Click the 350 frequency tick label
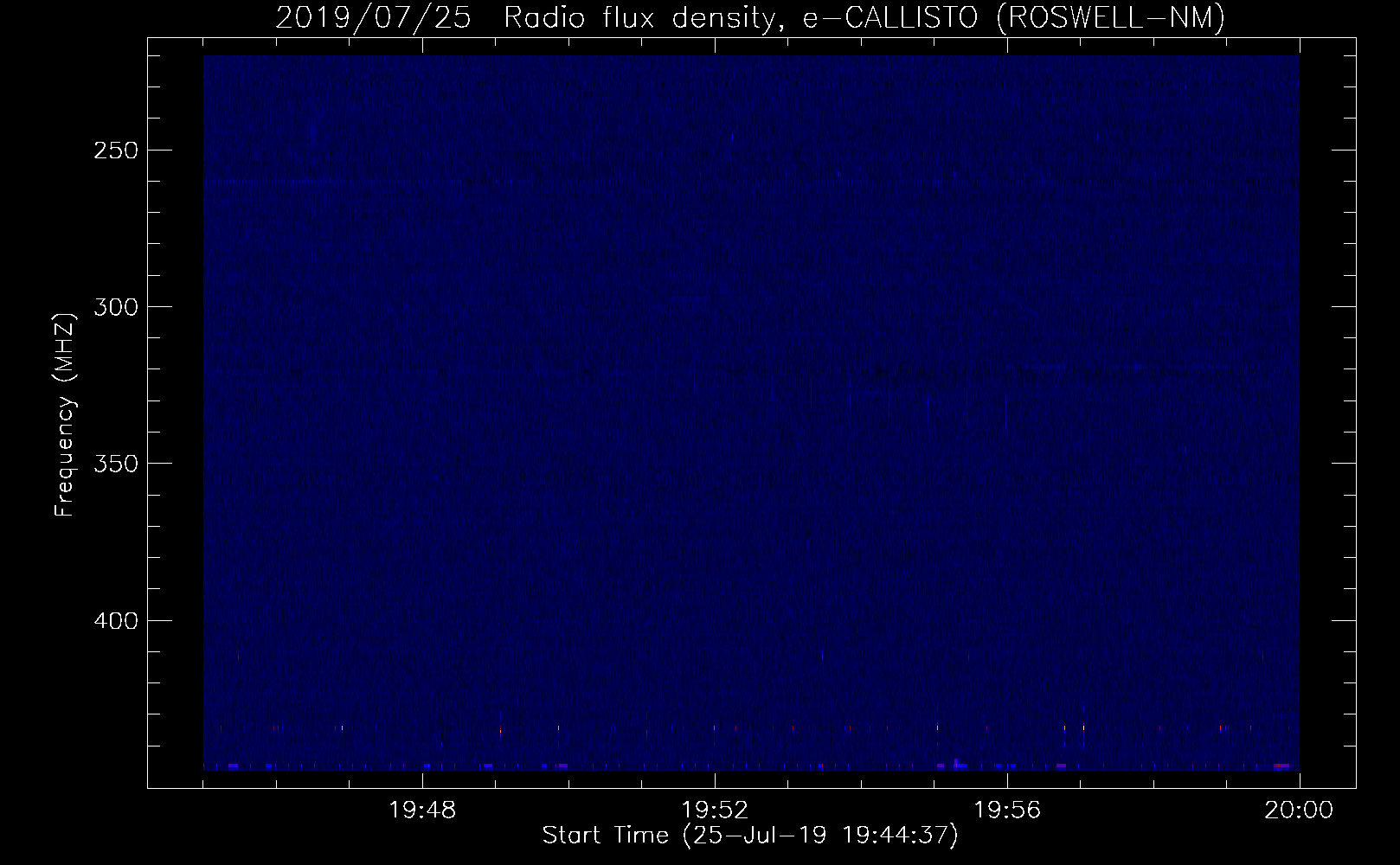This screenshot has width=1400, height=865. click(114, 464)
